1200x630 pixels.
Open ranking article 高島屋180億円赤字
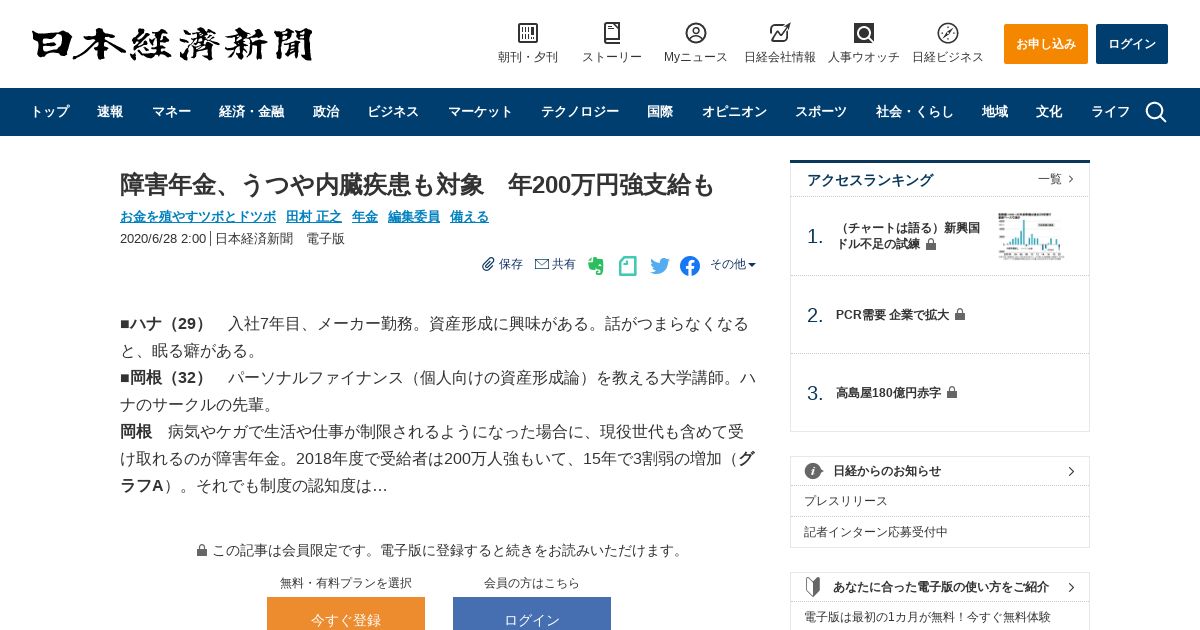(x=888, y=393)
